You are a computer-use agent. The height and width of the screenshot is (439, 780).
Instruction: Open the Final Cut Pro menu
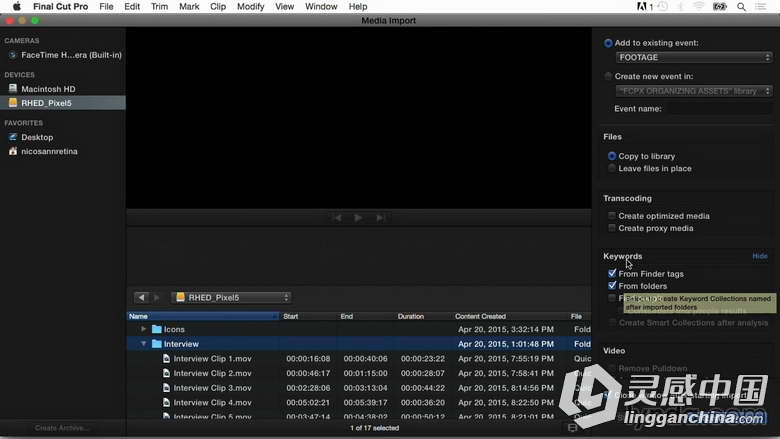click(x=60, y=6)
